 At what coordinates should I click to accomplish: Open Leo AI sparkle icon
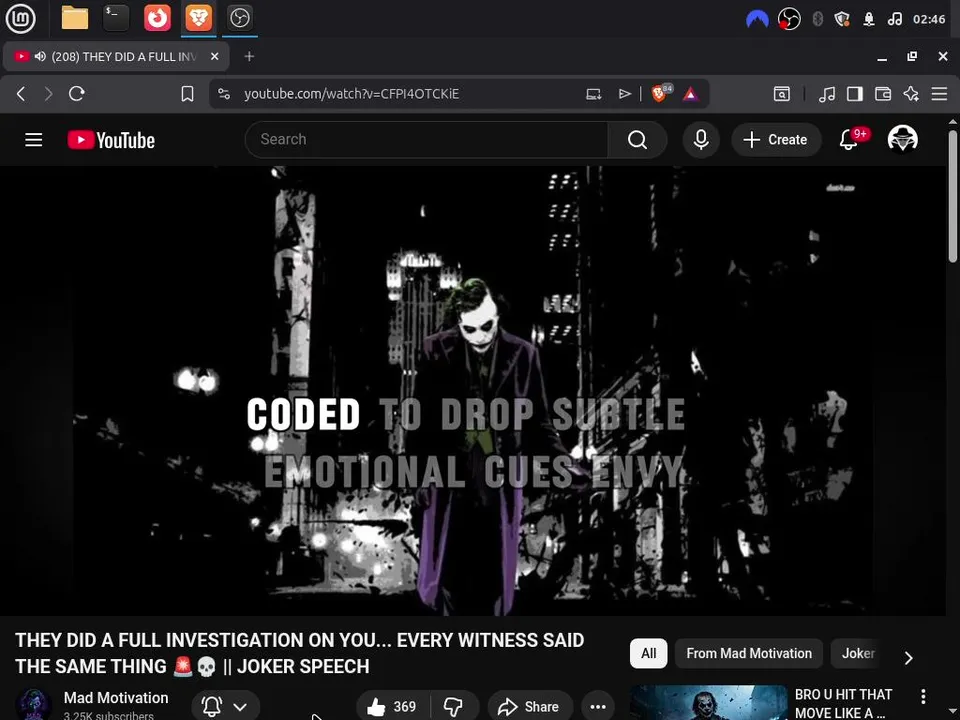pos(911,94)
